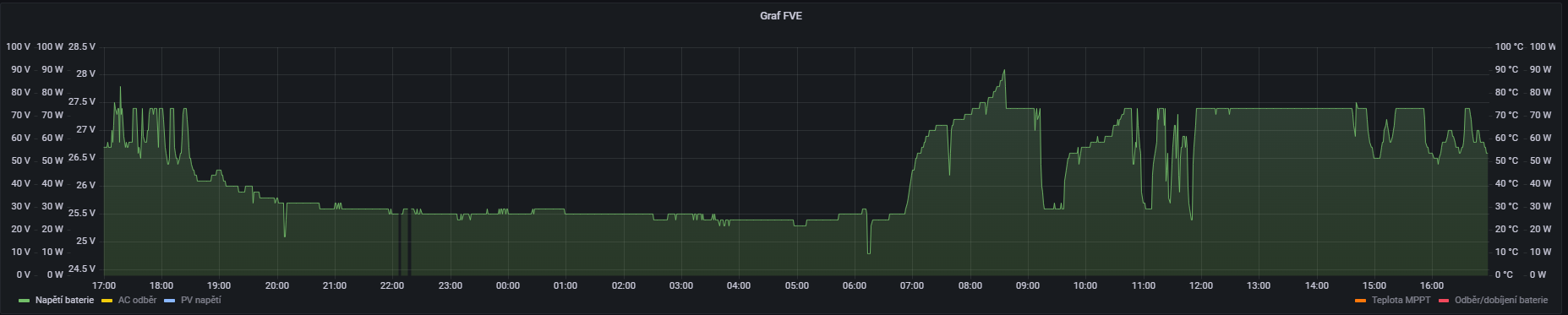Click the green Napětí baterie color swatch
The height and width of the screenshot is (315, 1568).
(25, 301)
